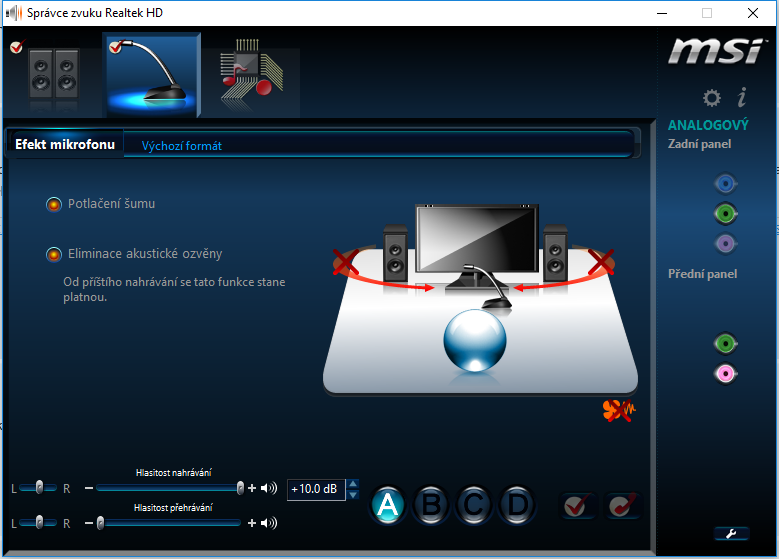Open the information 'i' icon
The image size is (779, 559).
(742, 97)
